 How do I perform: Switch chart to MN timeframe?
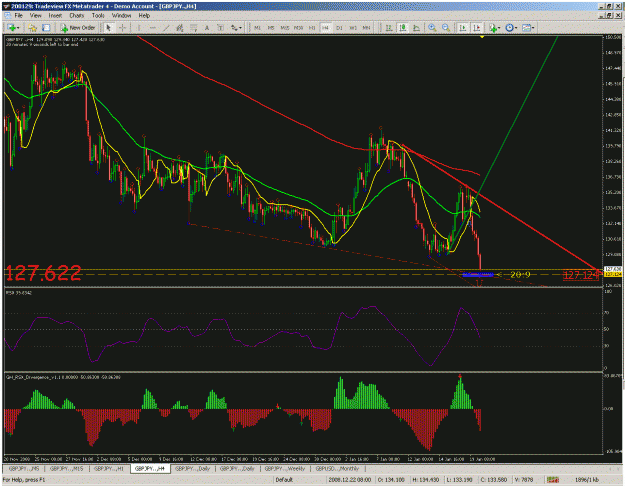click(366, 28)
